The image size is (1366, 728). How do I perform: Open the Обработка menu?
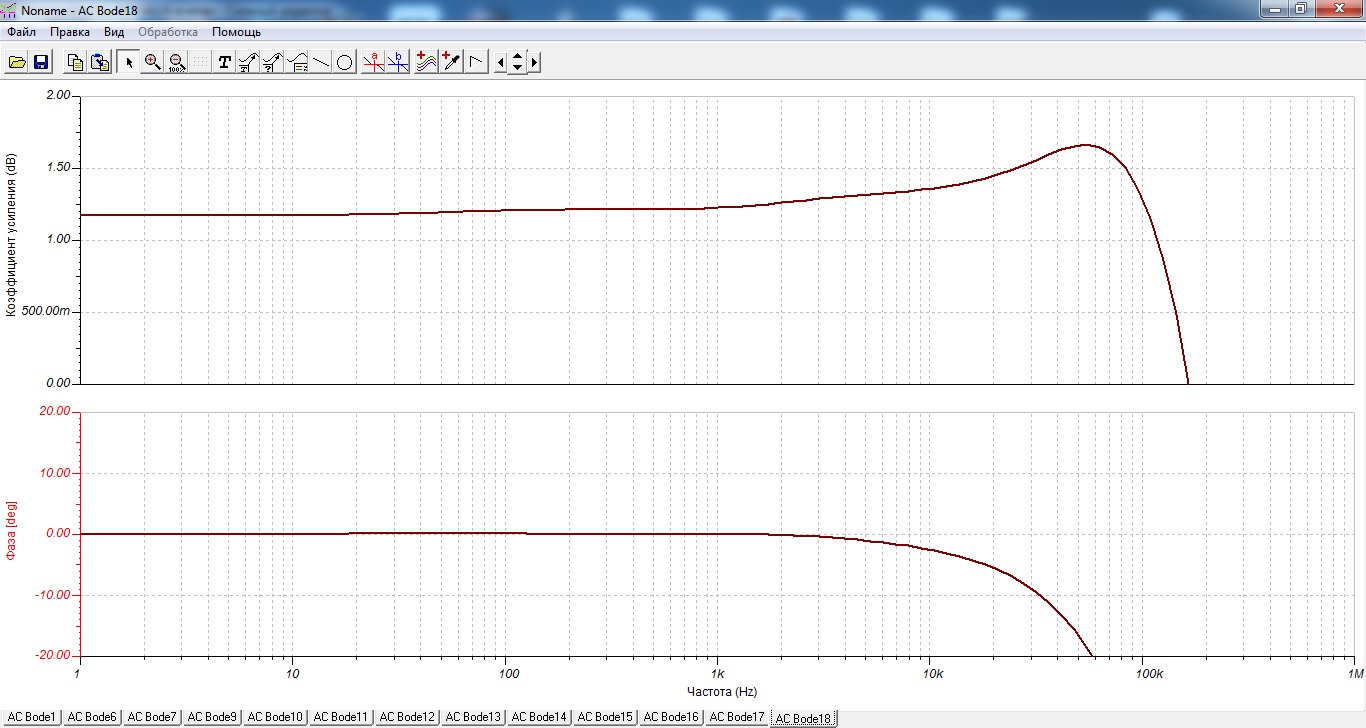(x=168, y=32)
